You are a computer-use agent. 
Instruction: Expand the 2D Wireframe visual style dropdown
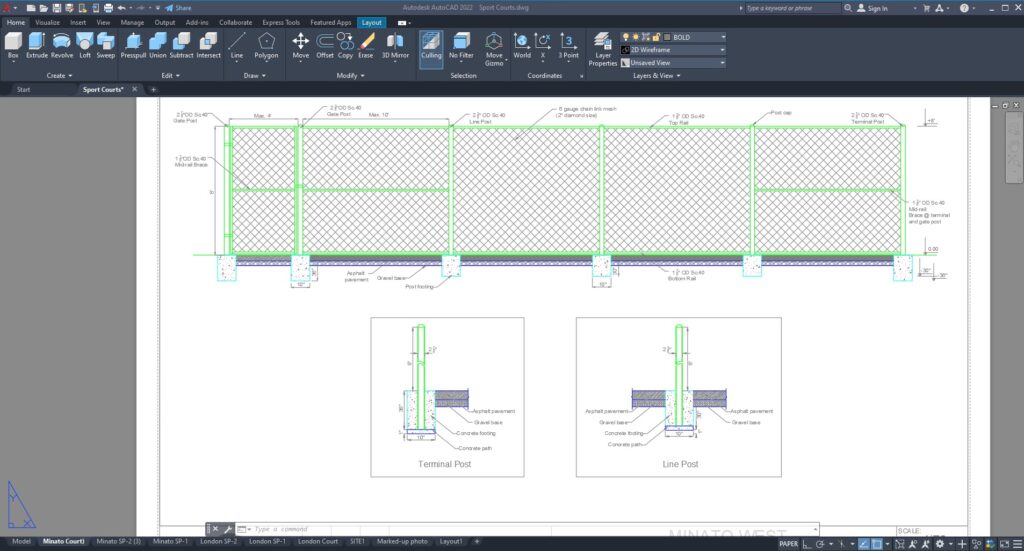coord(722,49)
